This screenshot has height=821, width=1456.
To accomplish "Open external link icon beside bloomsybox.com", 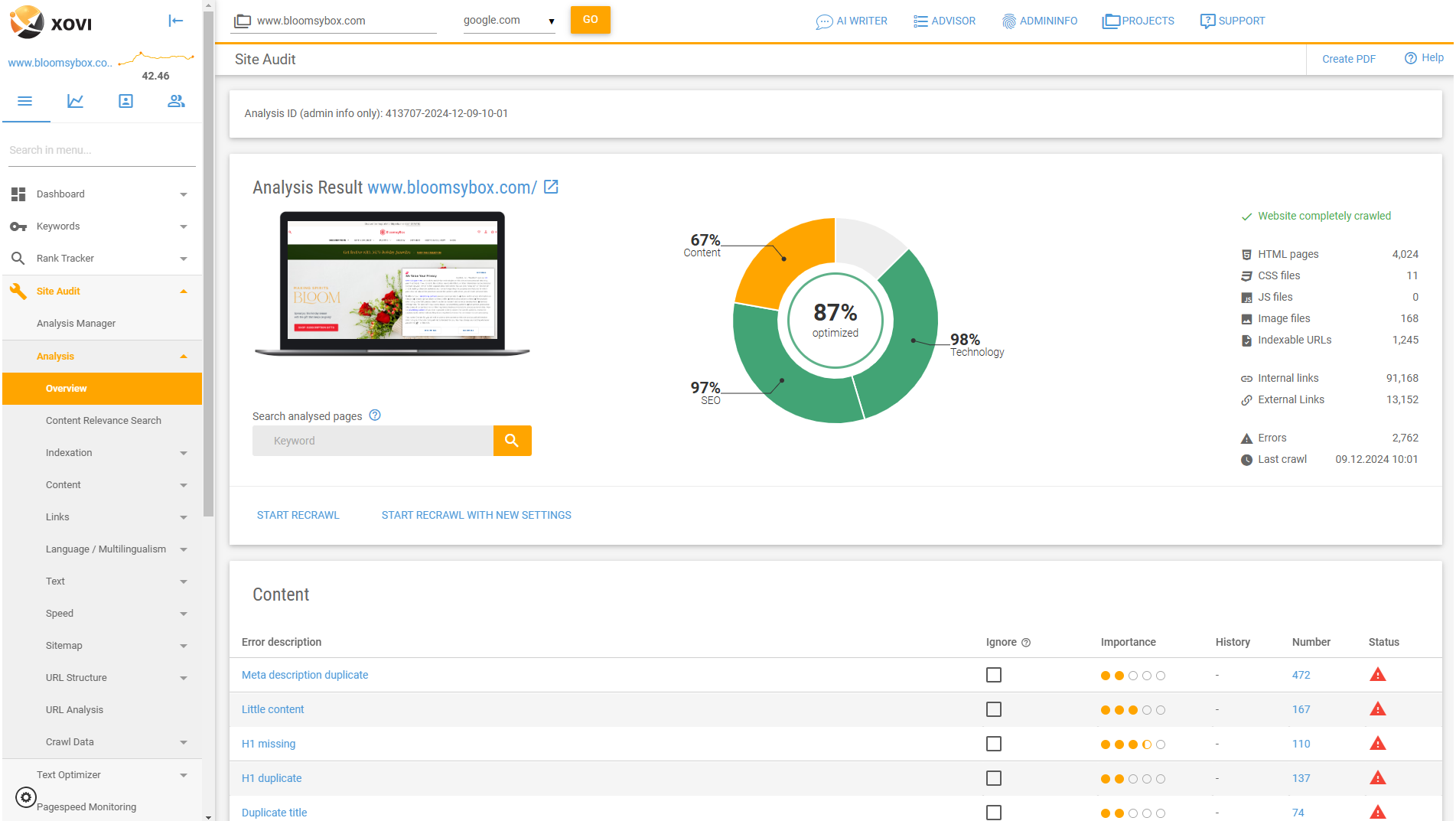I will pyautogui.click(x=551, y=187).
